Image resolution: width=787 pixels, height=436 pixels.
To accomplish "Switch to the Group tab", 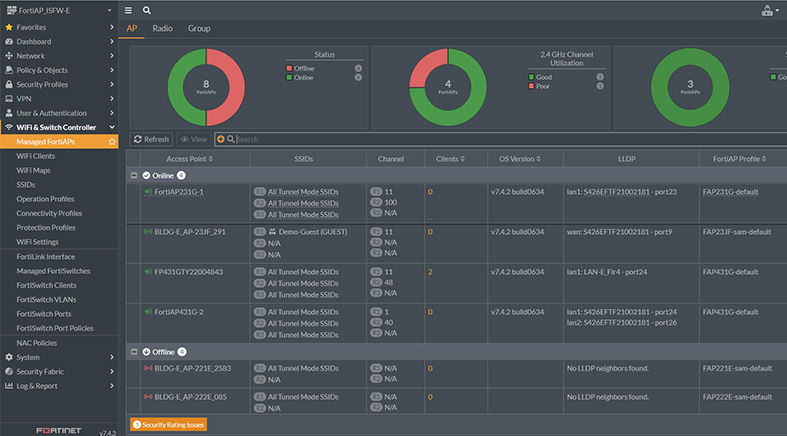I will 199,29.
